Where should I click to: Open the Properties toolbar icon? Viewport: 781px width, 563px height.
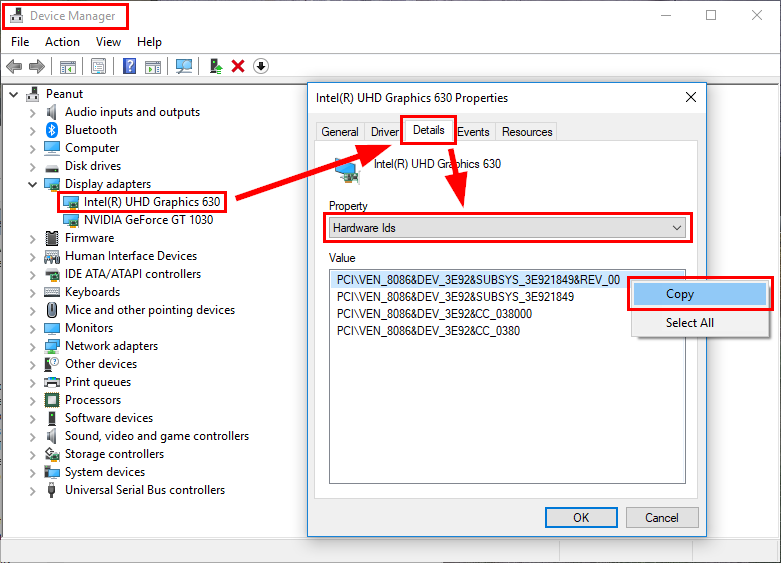98,66
